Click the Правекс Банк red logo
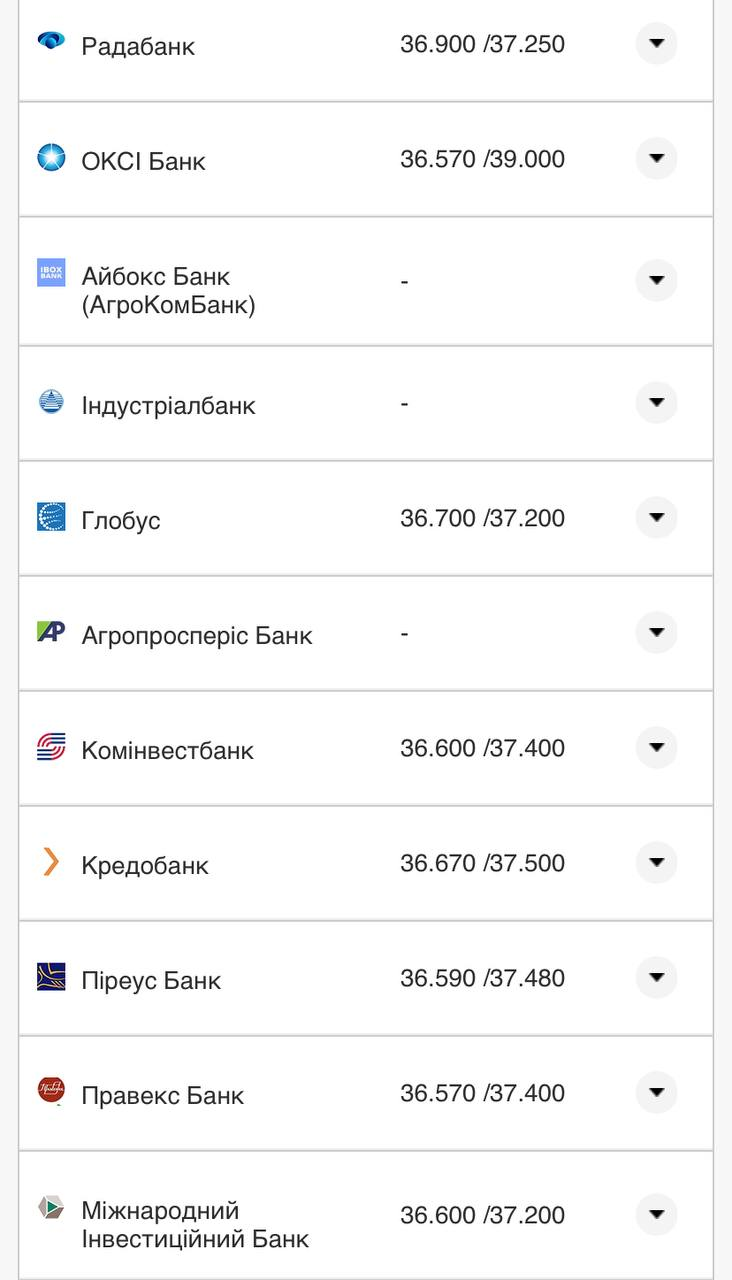This screenshot has width=732, height=1280. 51,1092
